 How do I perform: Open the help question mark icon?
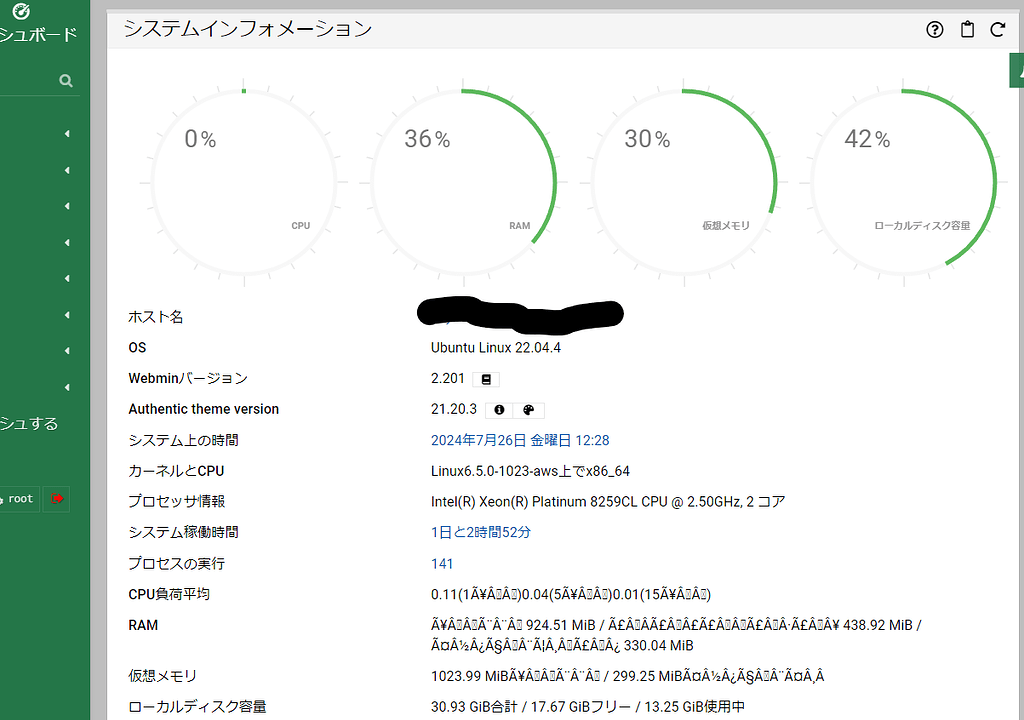(934, 30)
